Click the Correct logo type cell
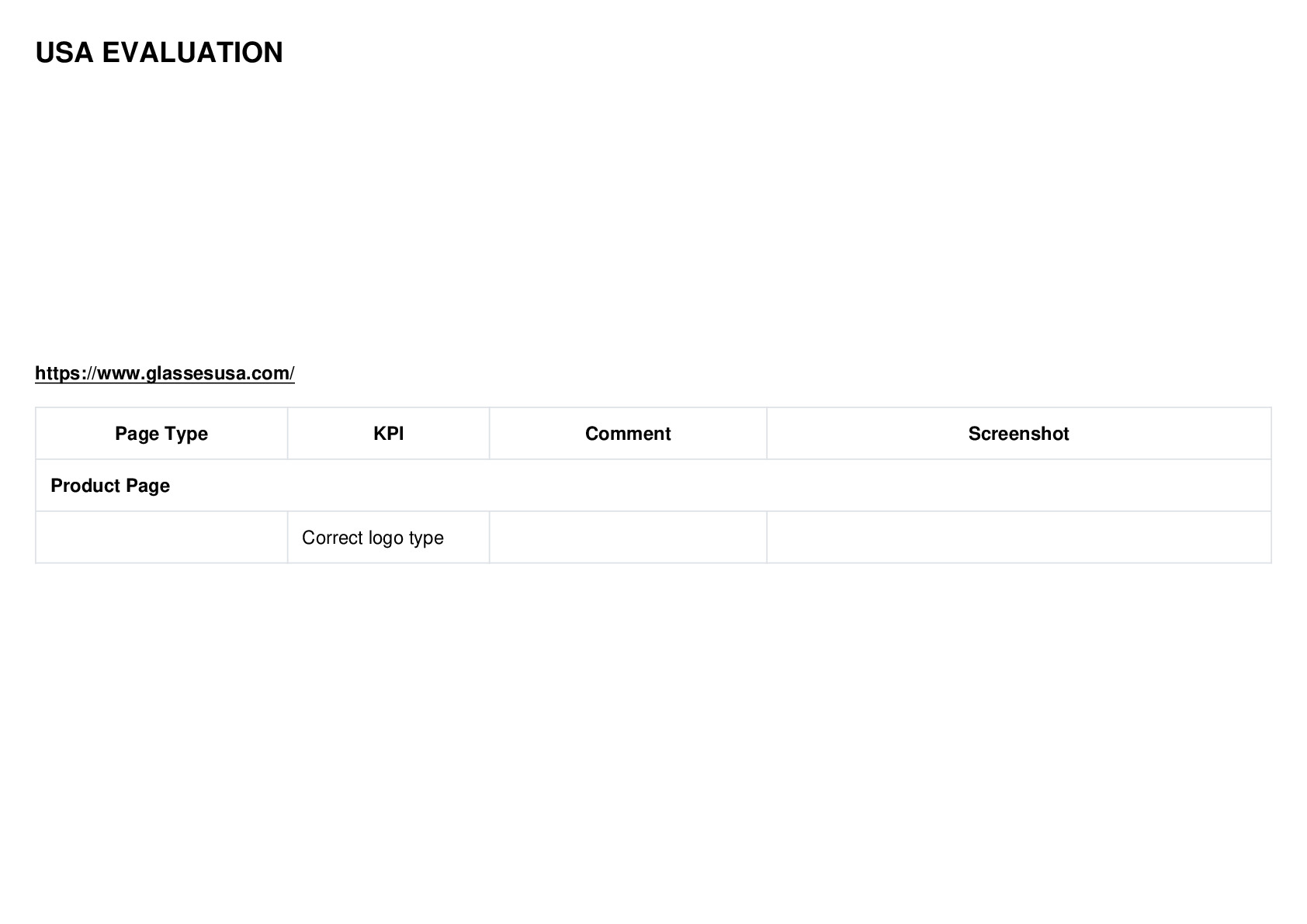 [x=388, y=537]
